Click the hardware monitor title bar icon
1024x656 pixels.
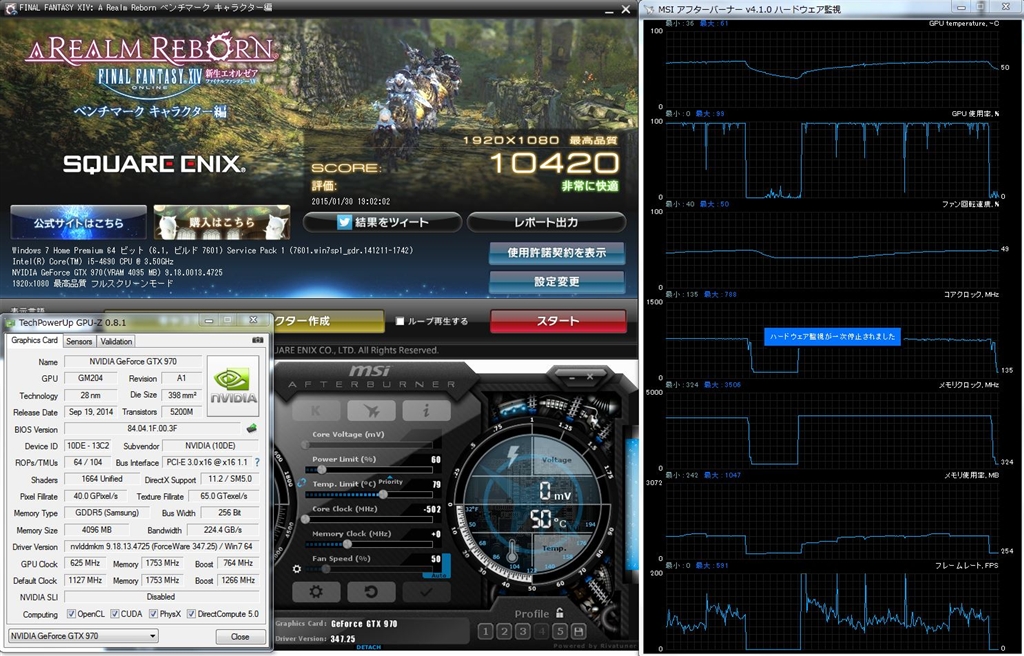point(648,9)
